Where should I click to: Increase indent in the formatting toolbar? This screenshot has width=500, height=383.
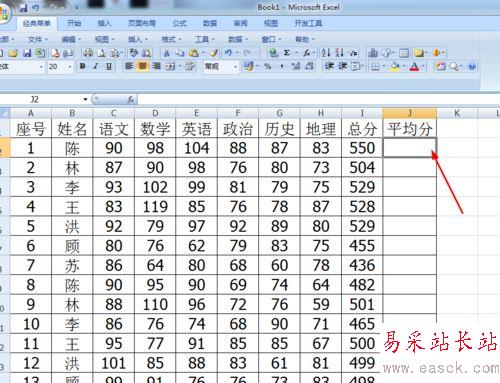coord(343,66)
